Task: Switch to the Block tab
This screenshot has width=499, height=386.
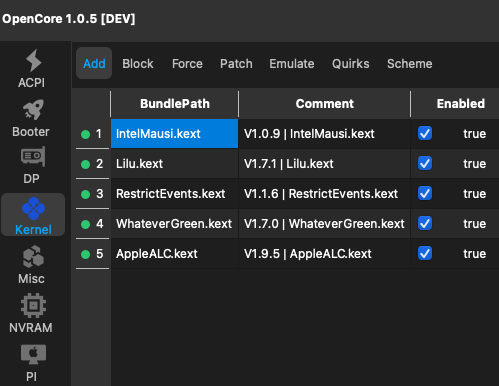Action: point(138,64)
